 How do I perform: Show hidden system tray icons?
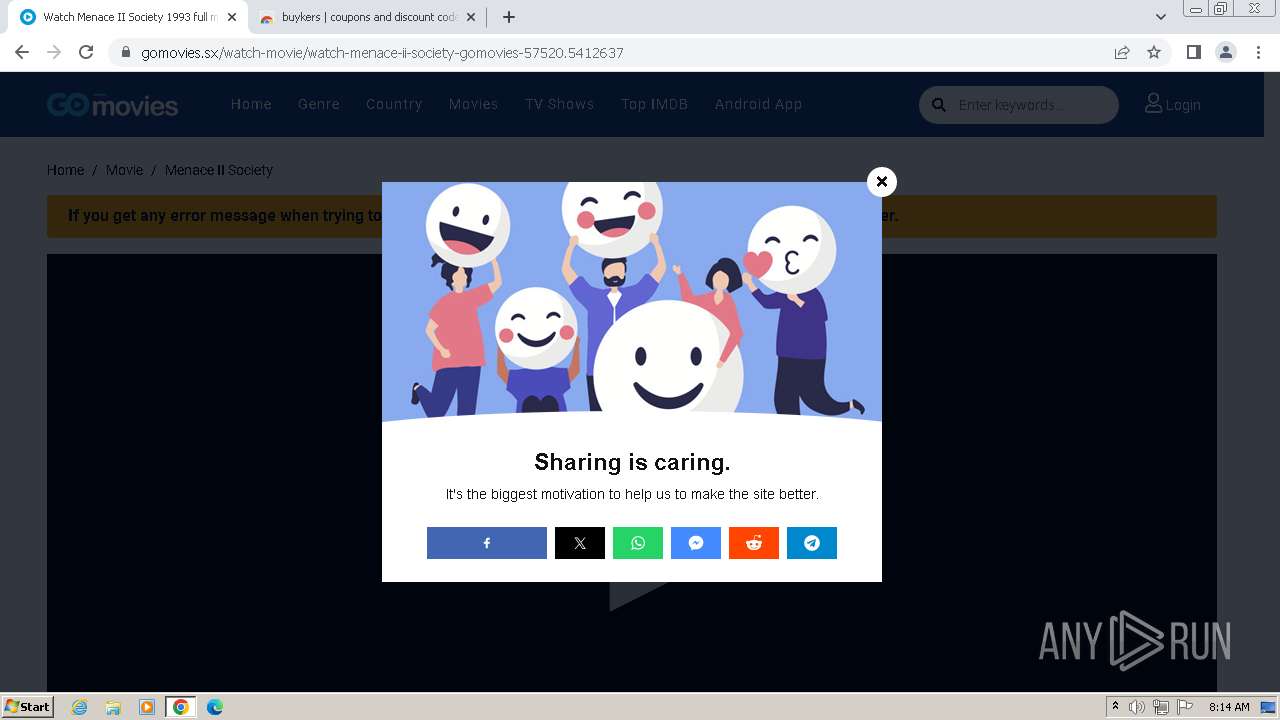pos(1115,707)
